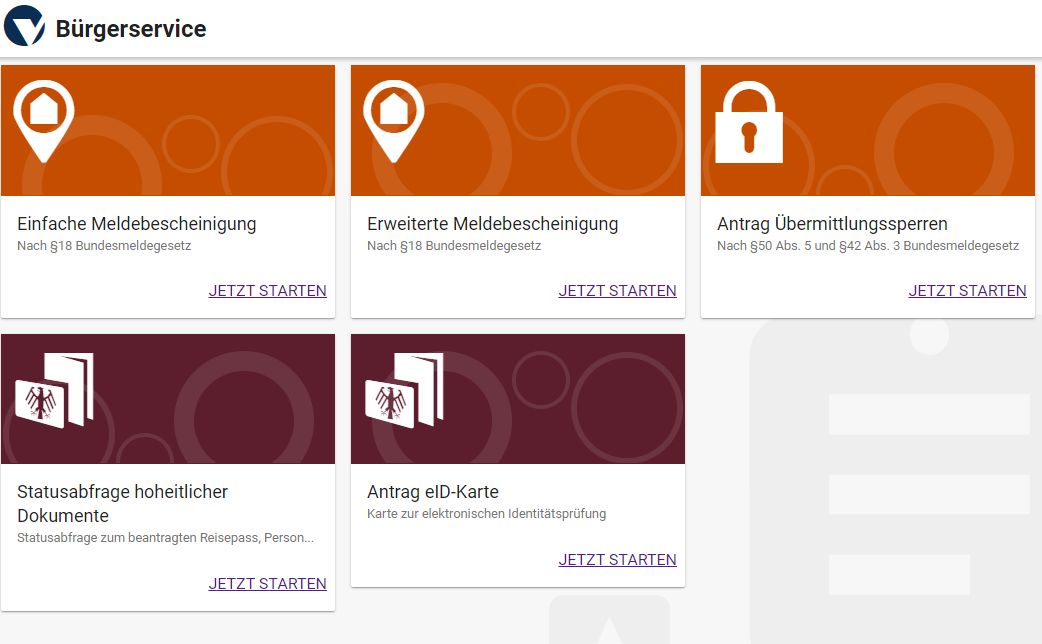1042x644 pixels.
Task: Open Jetzt Starten for Antrag Übermittlungssperren
Action: click(967, 291)
